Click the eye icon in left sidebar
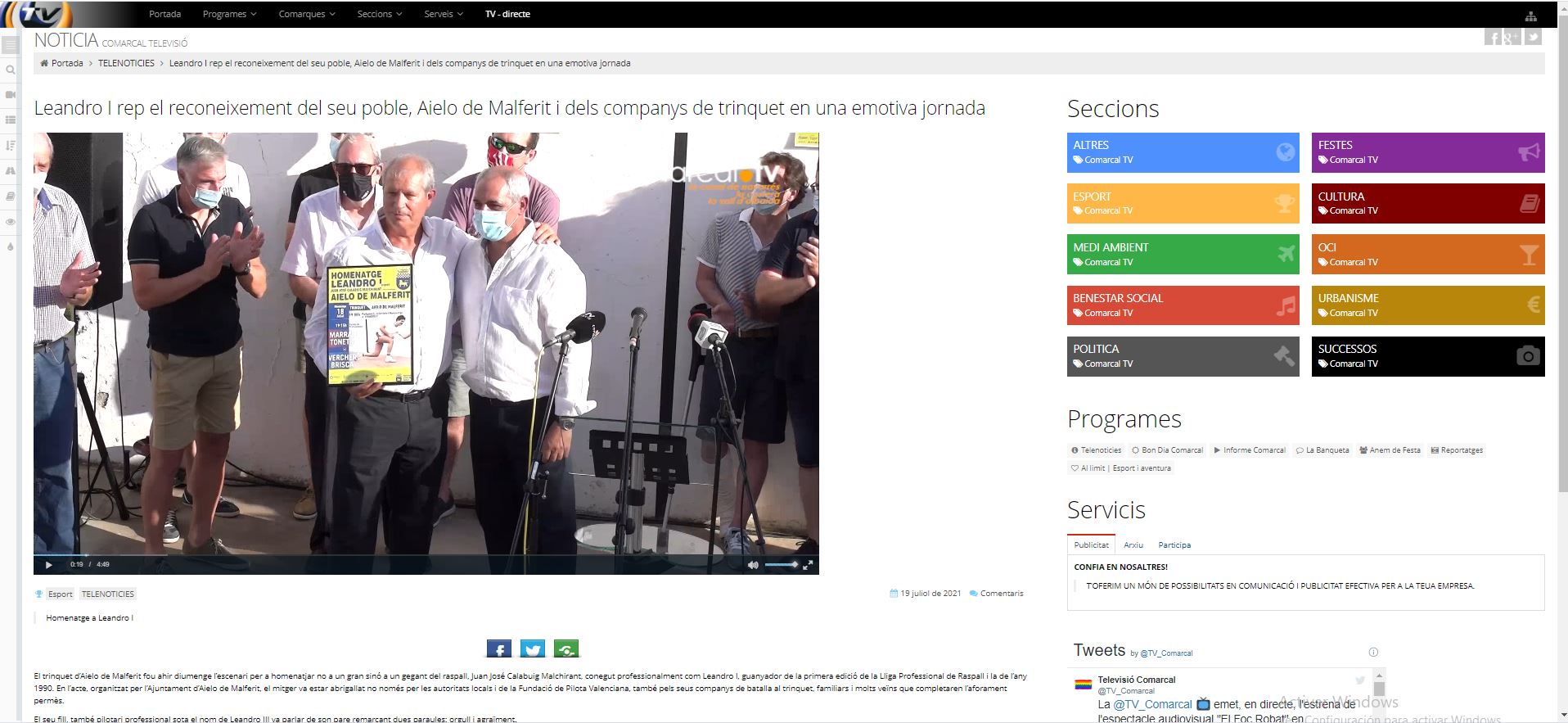 coord(11,222)
